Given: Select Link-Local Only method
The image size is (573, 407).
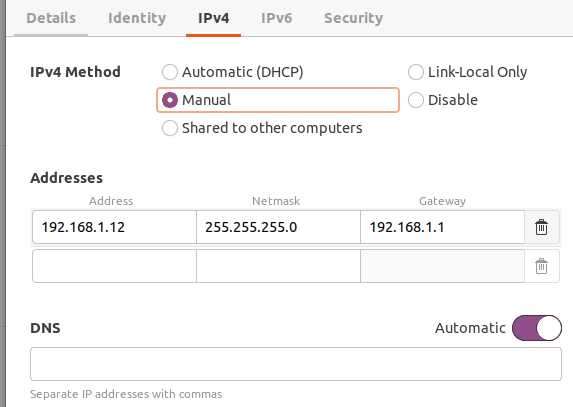Looking at the screenshot, I should (467, 72).
